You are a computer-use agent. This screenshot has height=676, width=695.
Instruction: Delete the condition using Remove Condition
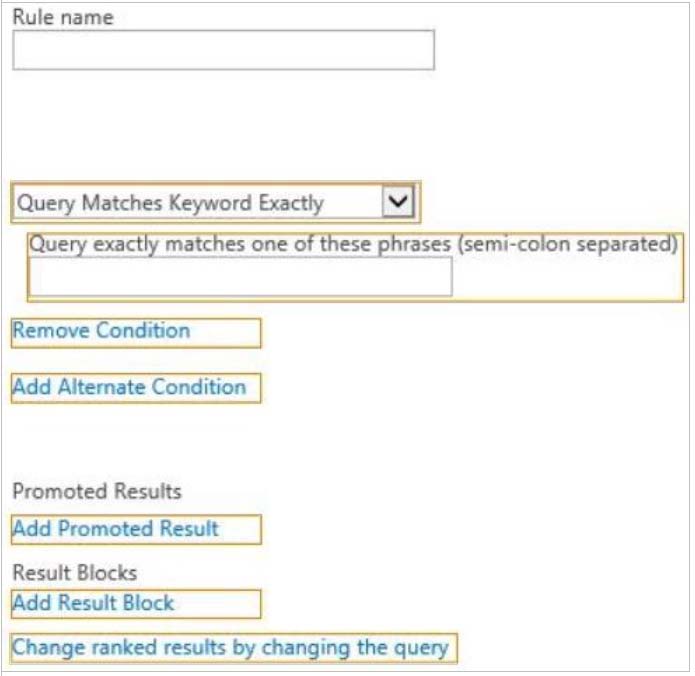101,331
